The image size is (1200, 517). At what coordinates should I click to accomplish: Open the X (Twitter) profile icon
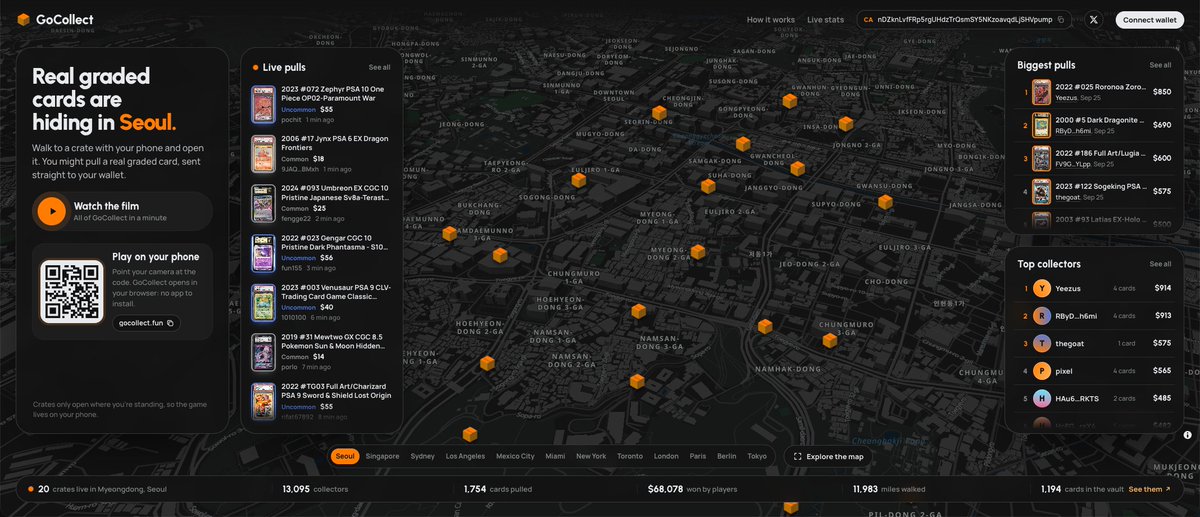click(1093, 20)
